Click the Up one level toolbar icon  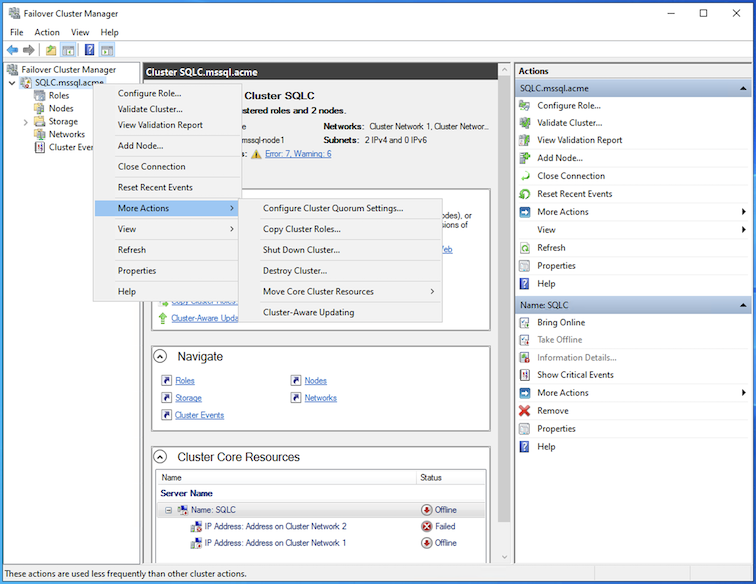[x=51, y=50]
